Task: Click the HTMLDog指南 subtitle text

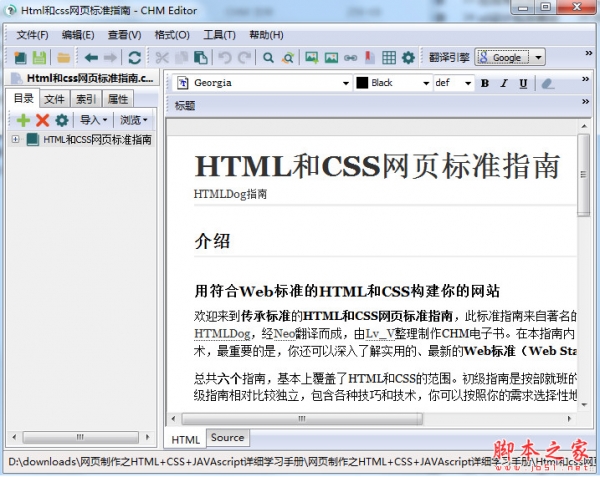Action: click(230, 194)
